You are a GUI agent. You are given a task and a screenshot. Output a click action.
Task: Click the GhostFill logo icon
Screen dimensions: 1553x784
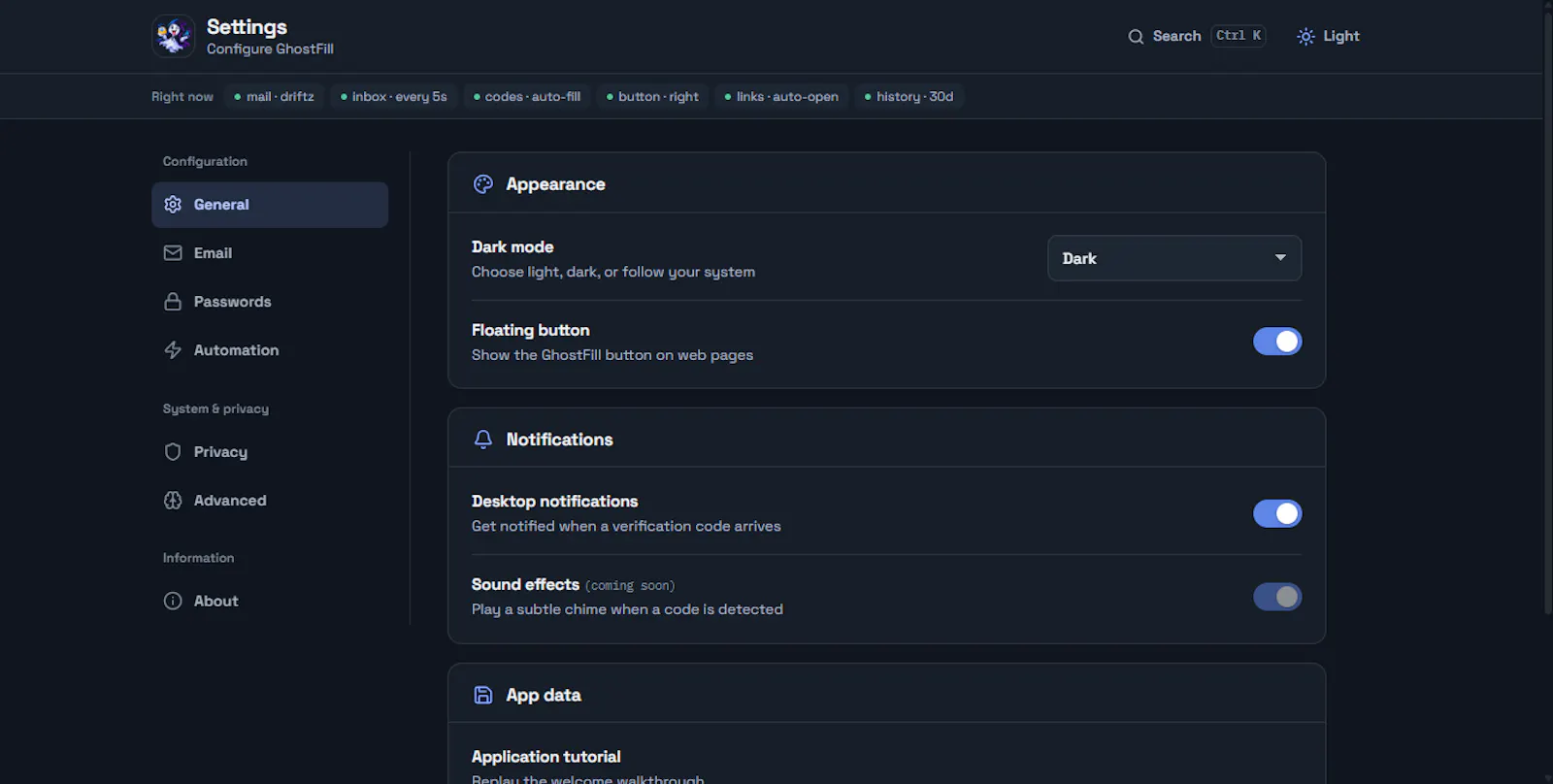(174, 36)
